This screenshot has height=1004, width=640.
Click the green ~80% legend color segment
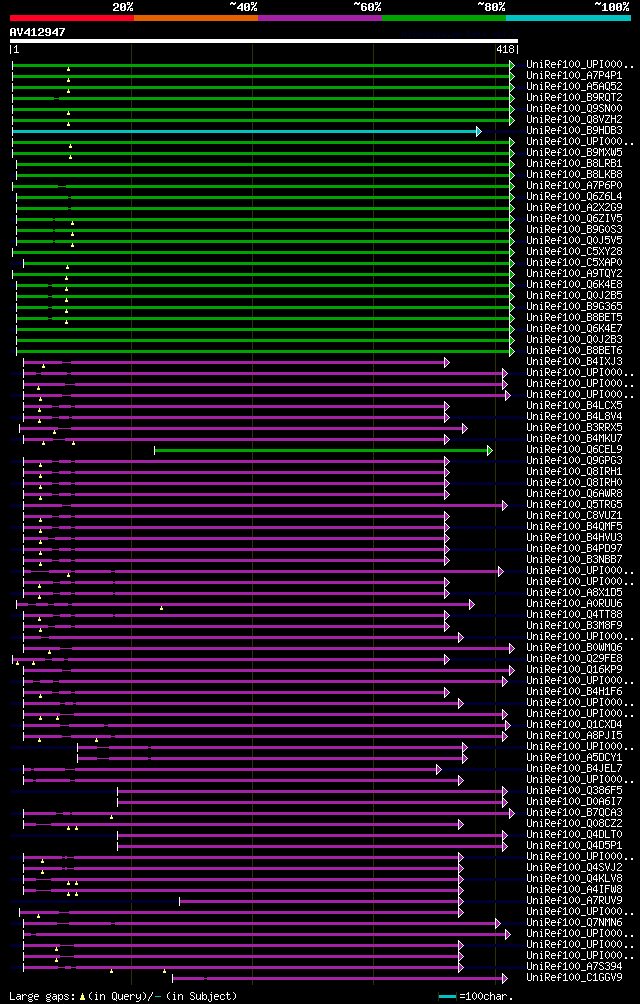pos(444,18)
